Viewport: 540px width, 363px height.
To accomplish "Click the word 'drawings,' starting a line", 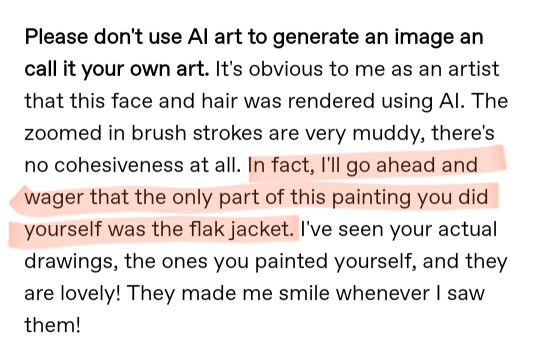I will coord(69,262).
